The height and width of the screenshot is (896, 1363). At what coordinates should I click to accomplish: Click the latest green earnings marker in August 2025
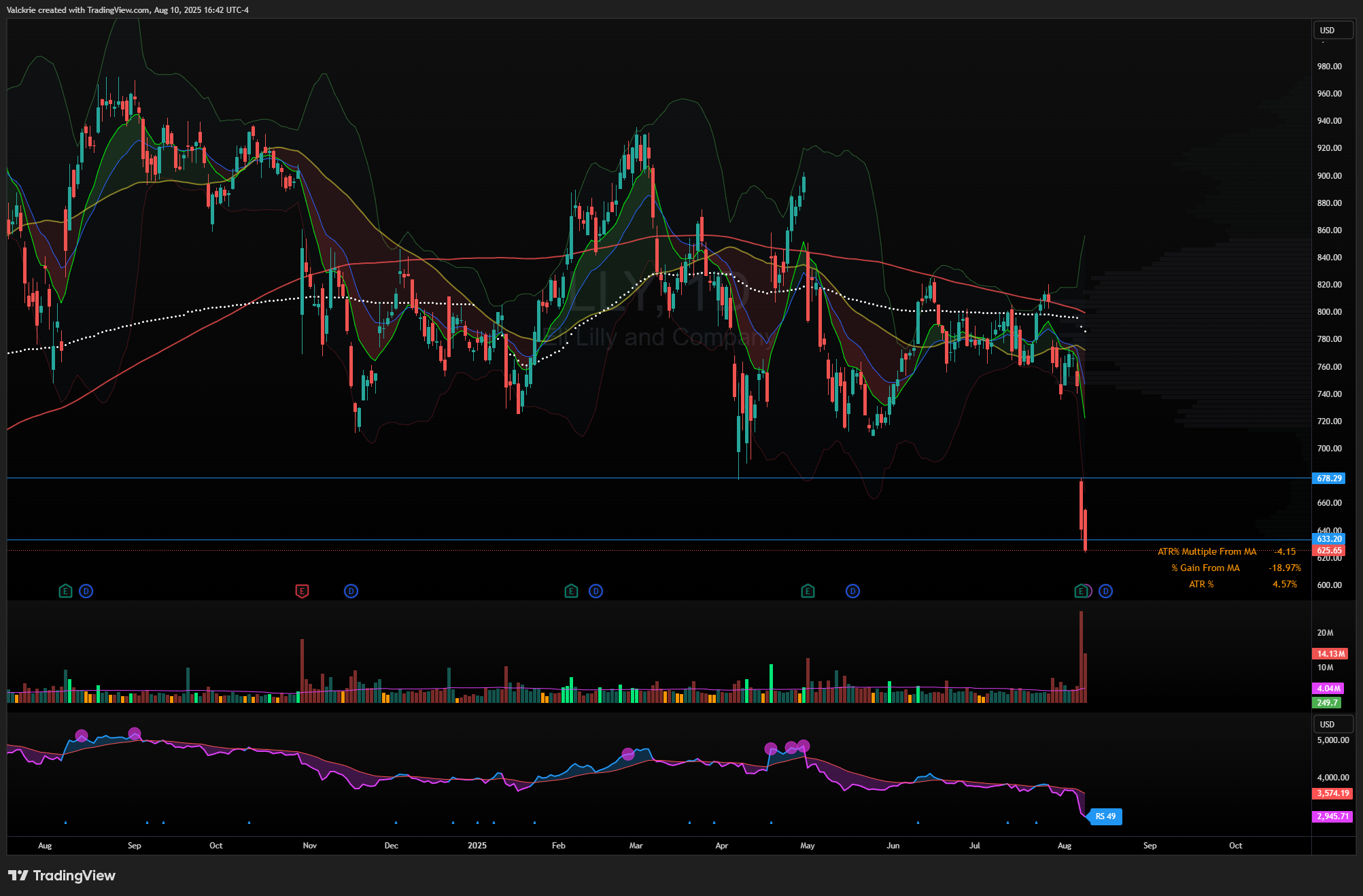(x=1080, y=591)
